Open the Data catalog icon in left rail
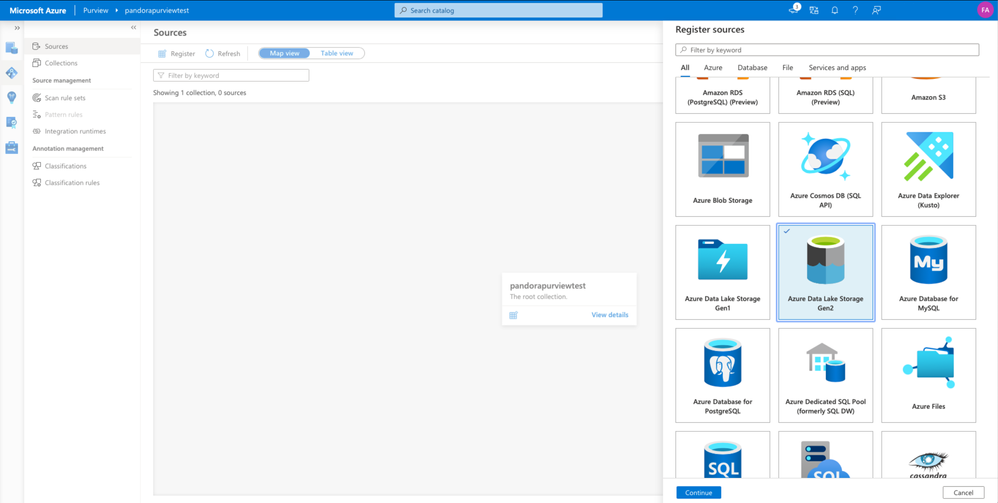Image resolution: width=998 pixels, height=503 pixels. (11, 48)
